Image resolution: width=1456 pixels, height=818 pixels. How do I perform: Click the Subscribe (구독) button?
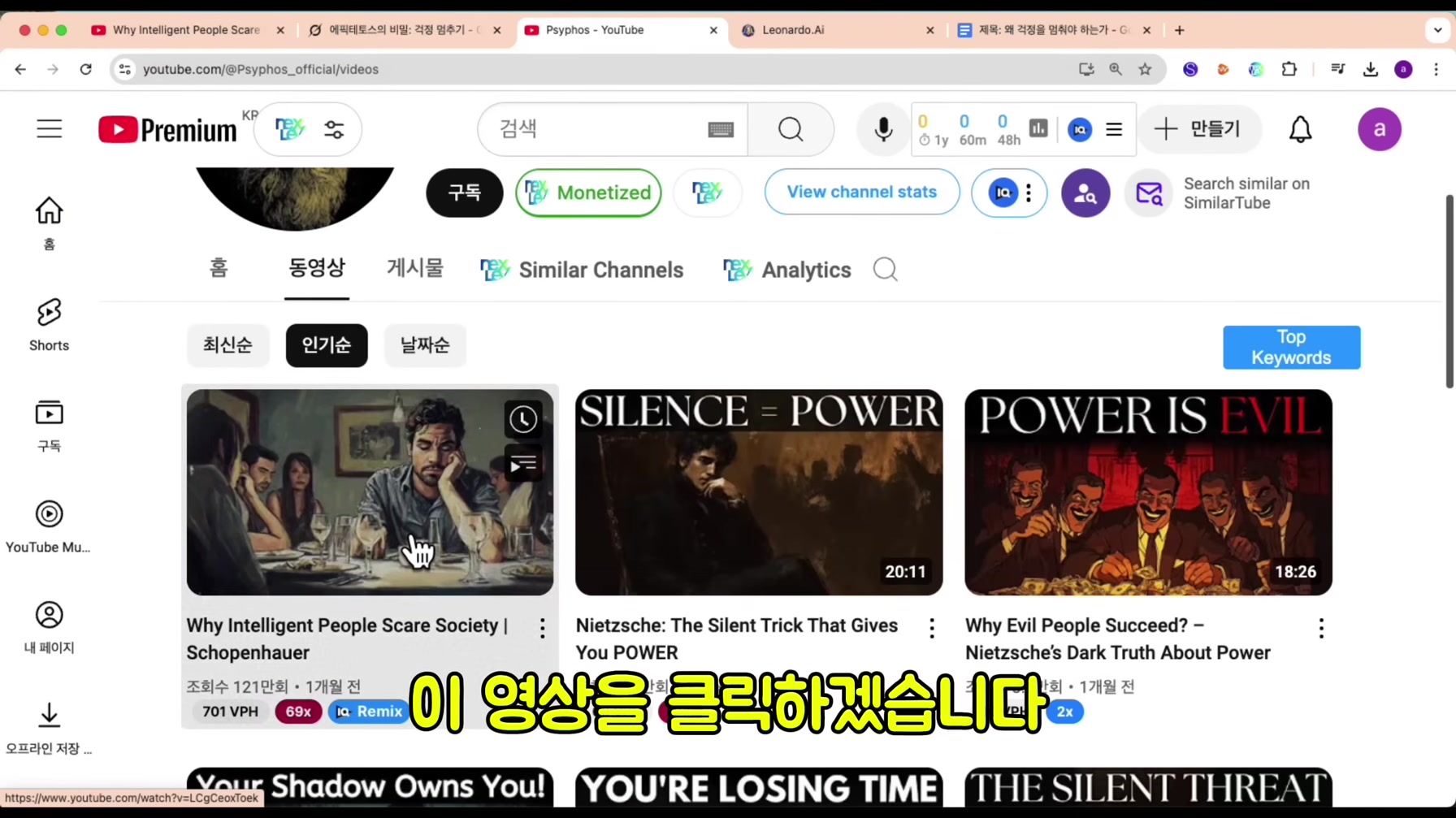coord(465,193)
